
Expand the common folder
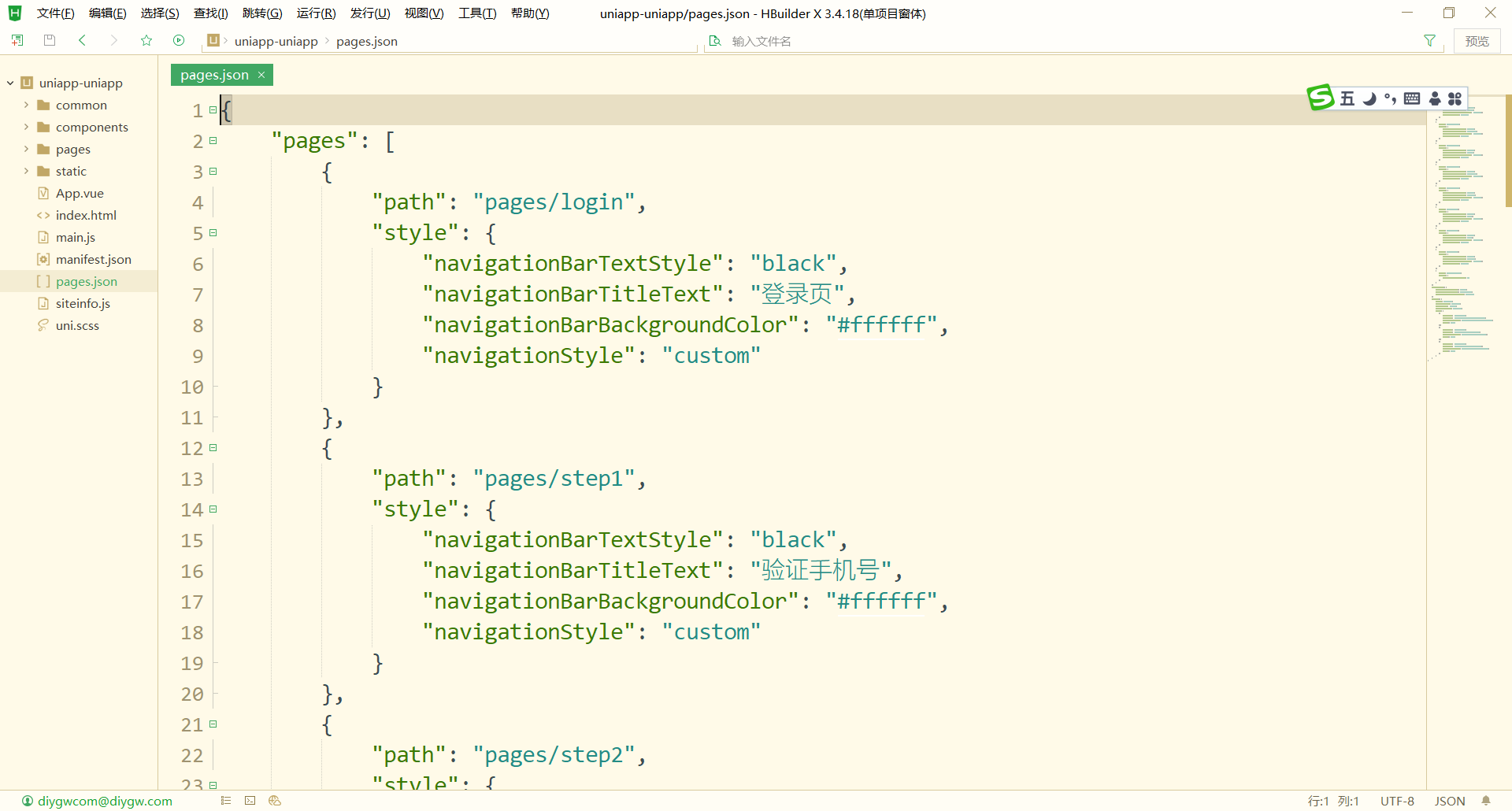point(26,105)
